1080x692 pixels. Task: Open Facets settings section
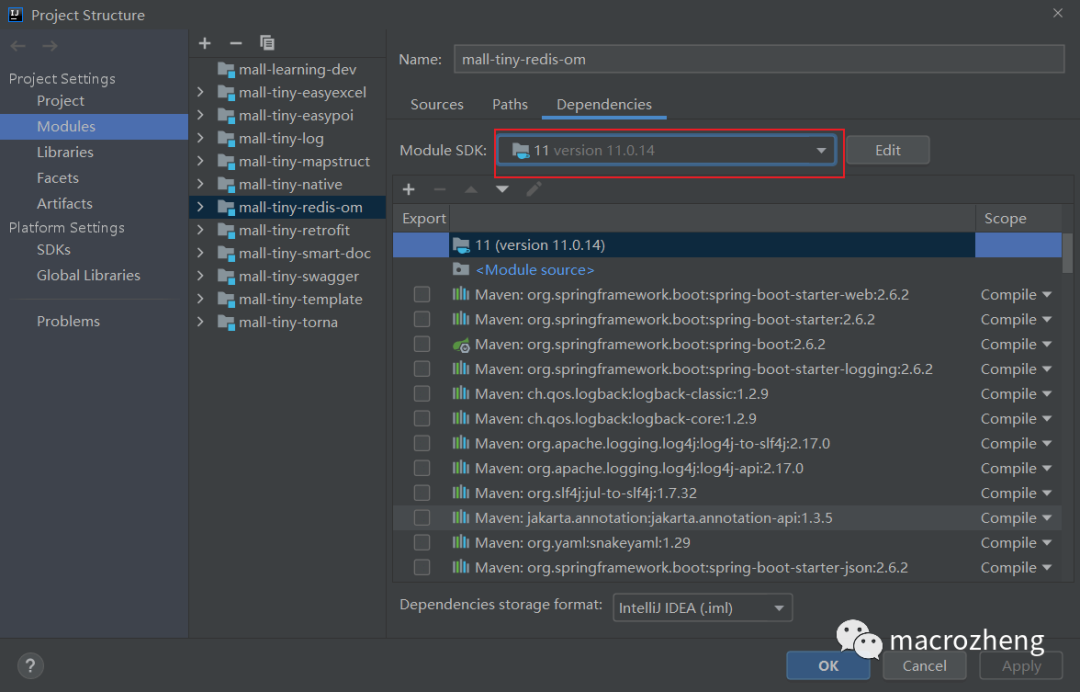pyautogui.click(x=58, y=178)
